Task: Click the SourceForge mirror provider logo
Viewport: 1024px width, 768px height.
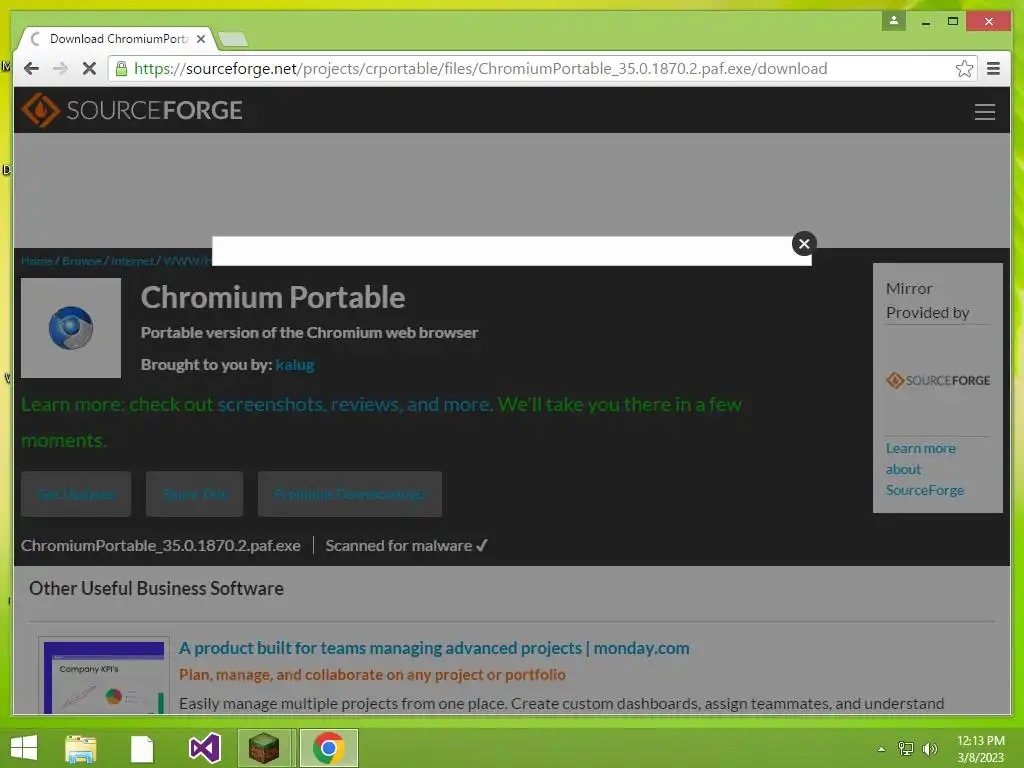Action: [x=938, y=380]
